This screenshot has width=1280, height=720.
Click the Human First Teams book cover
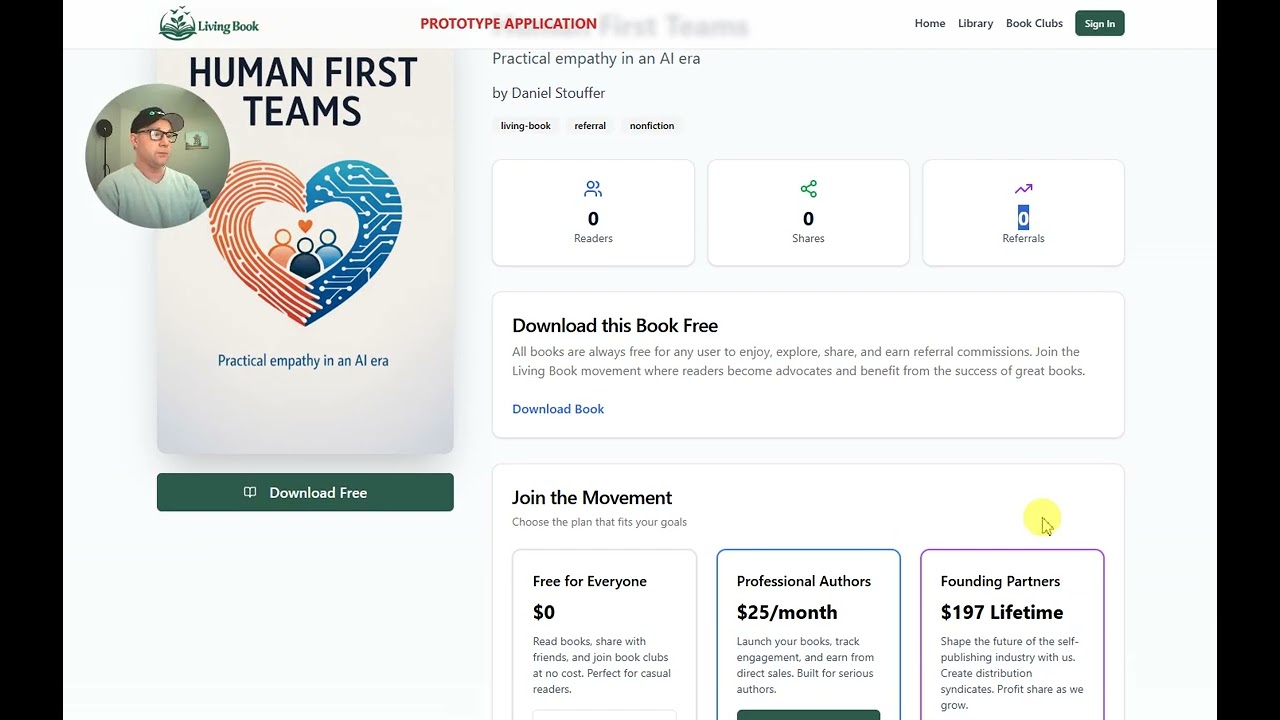click(x=305, y=250)
